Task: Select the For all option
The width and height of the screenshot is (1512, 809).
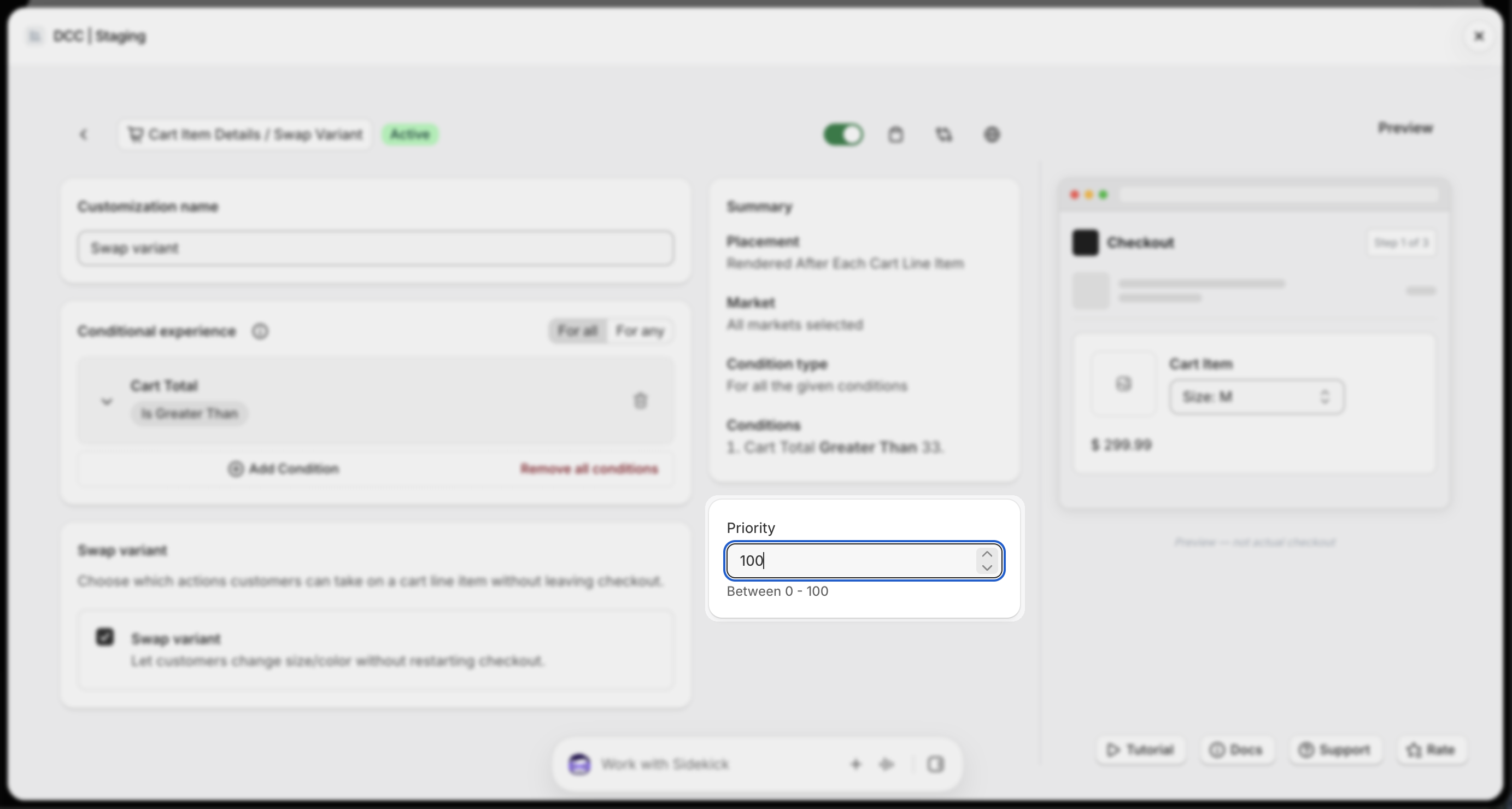Action: tap(578, 331)
